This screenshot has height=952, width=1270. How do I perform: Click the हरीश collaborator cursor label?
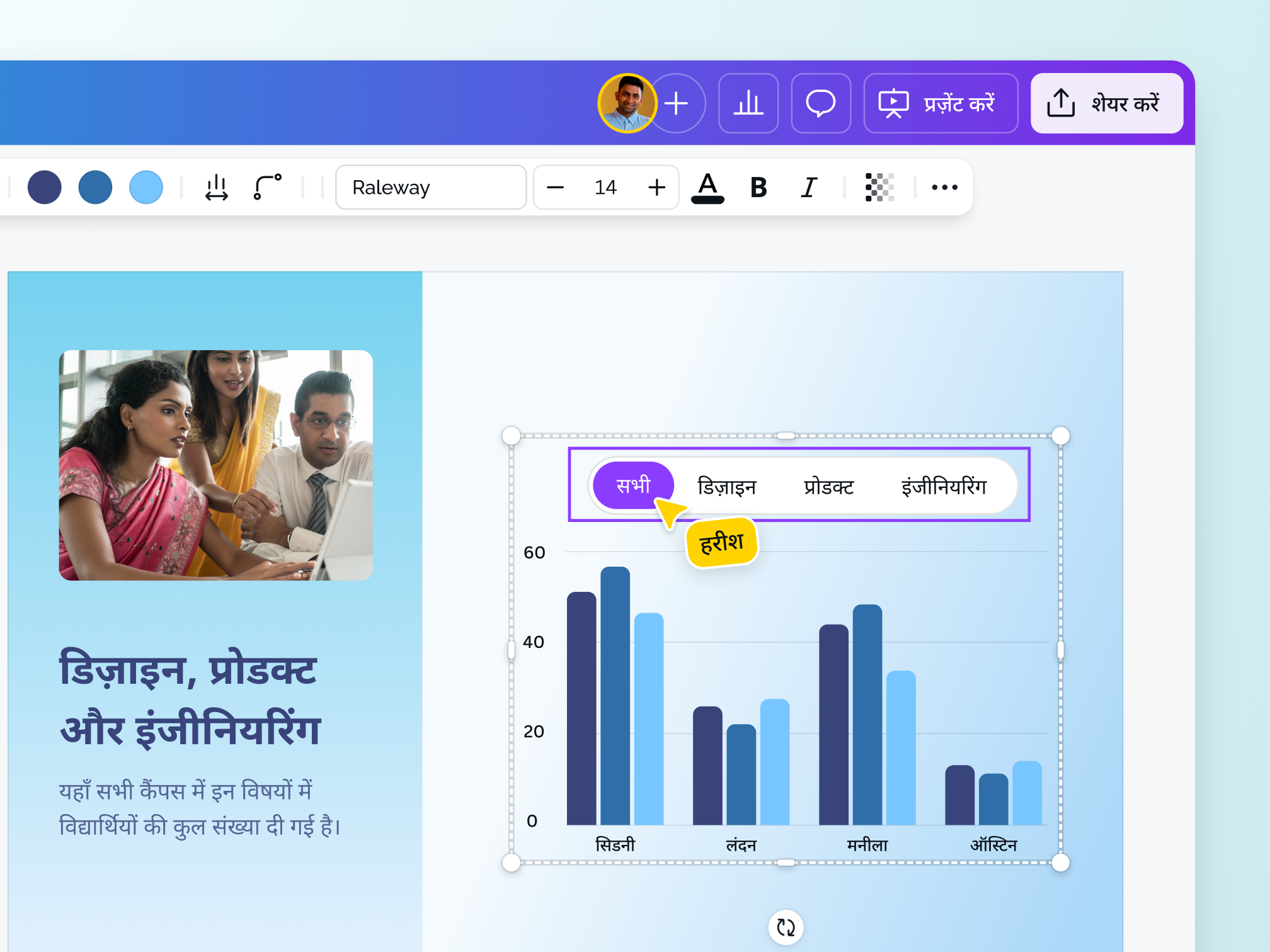[722, 542]
